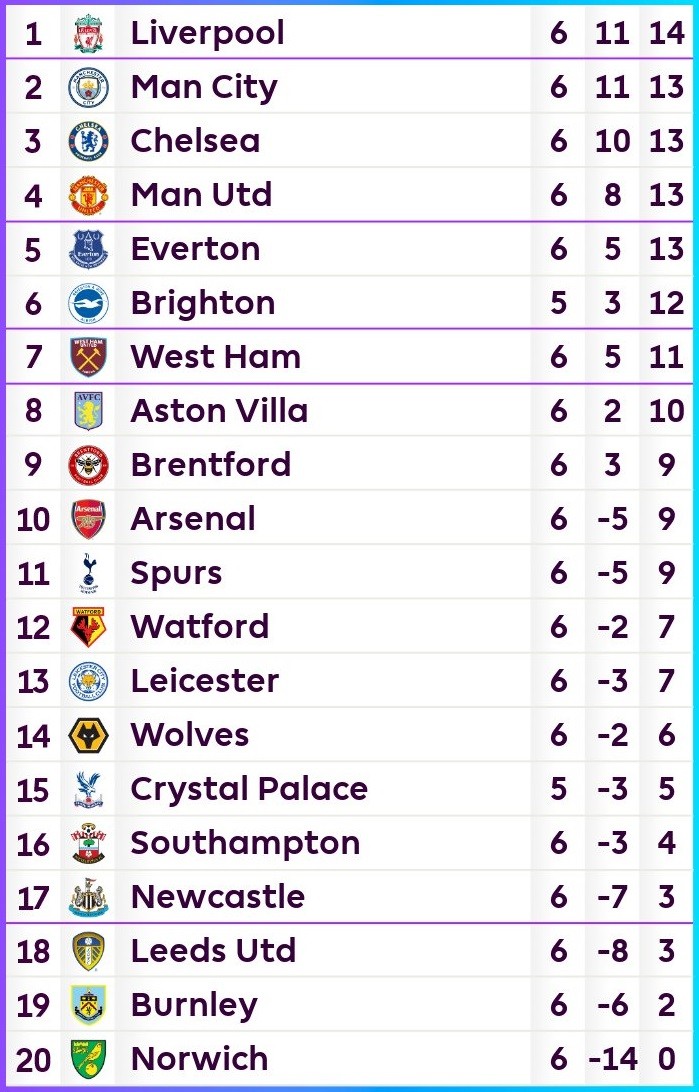Select the Chelsea crest icon
Viewport: 699px width, 1092px height.
88,141
